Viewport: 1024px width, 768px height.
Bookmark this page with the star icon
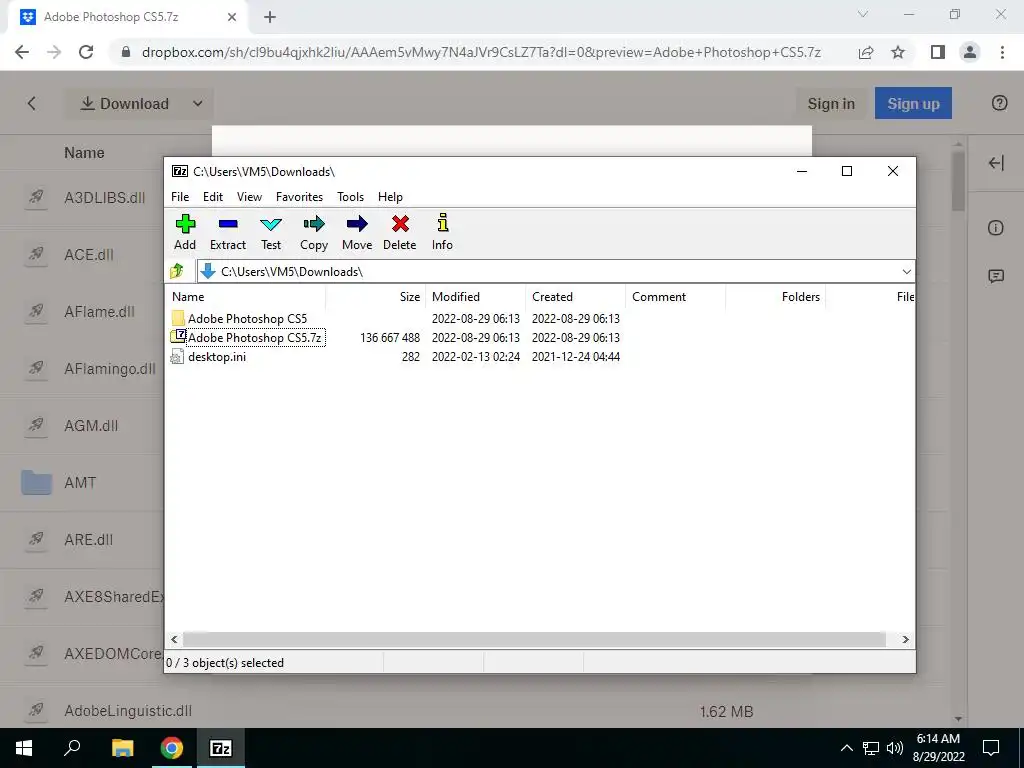click(898, 52)
